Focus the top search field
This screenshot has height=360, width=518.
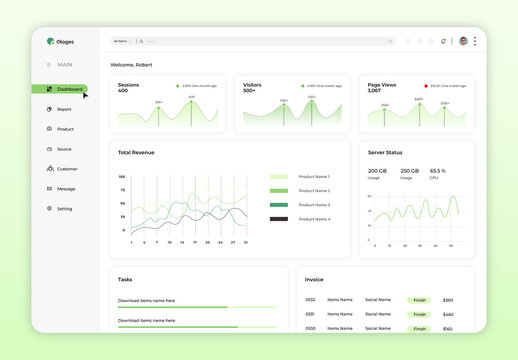253,41
